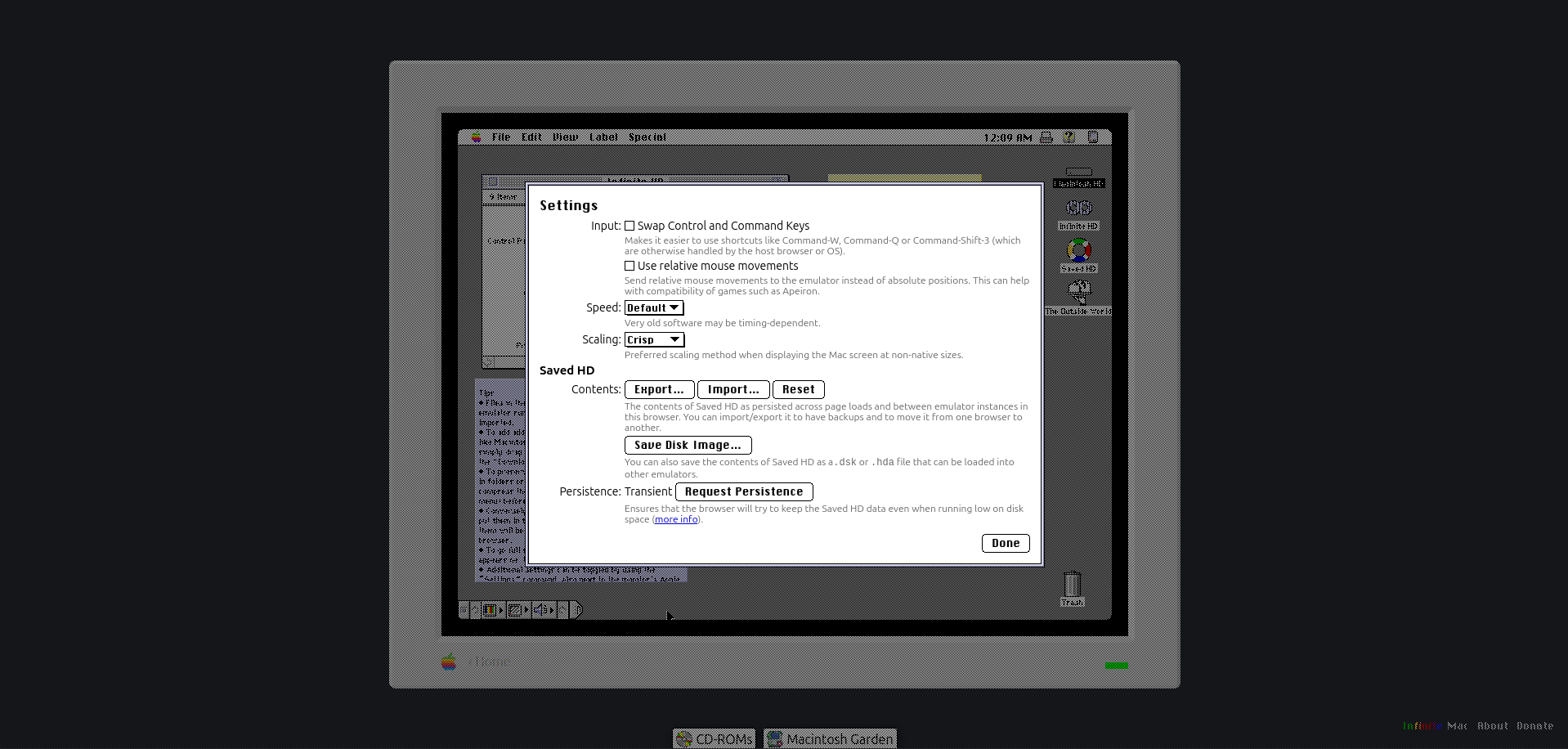The height and width of the screenshot is (749, 1568).
Task: Select the Macintosh HD disk icon
Action: [x=1078, y=172]
